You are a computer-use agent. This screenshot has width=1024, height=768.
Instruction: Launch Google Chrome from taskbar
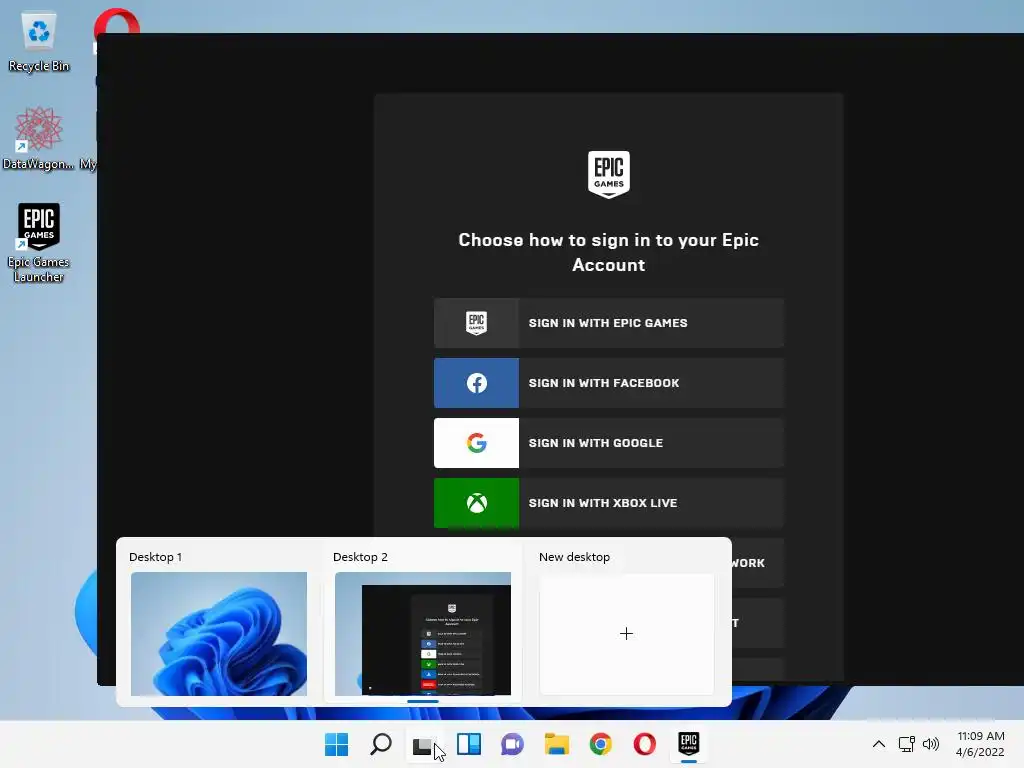[x=600, y=744]
